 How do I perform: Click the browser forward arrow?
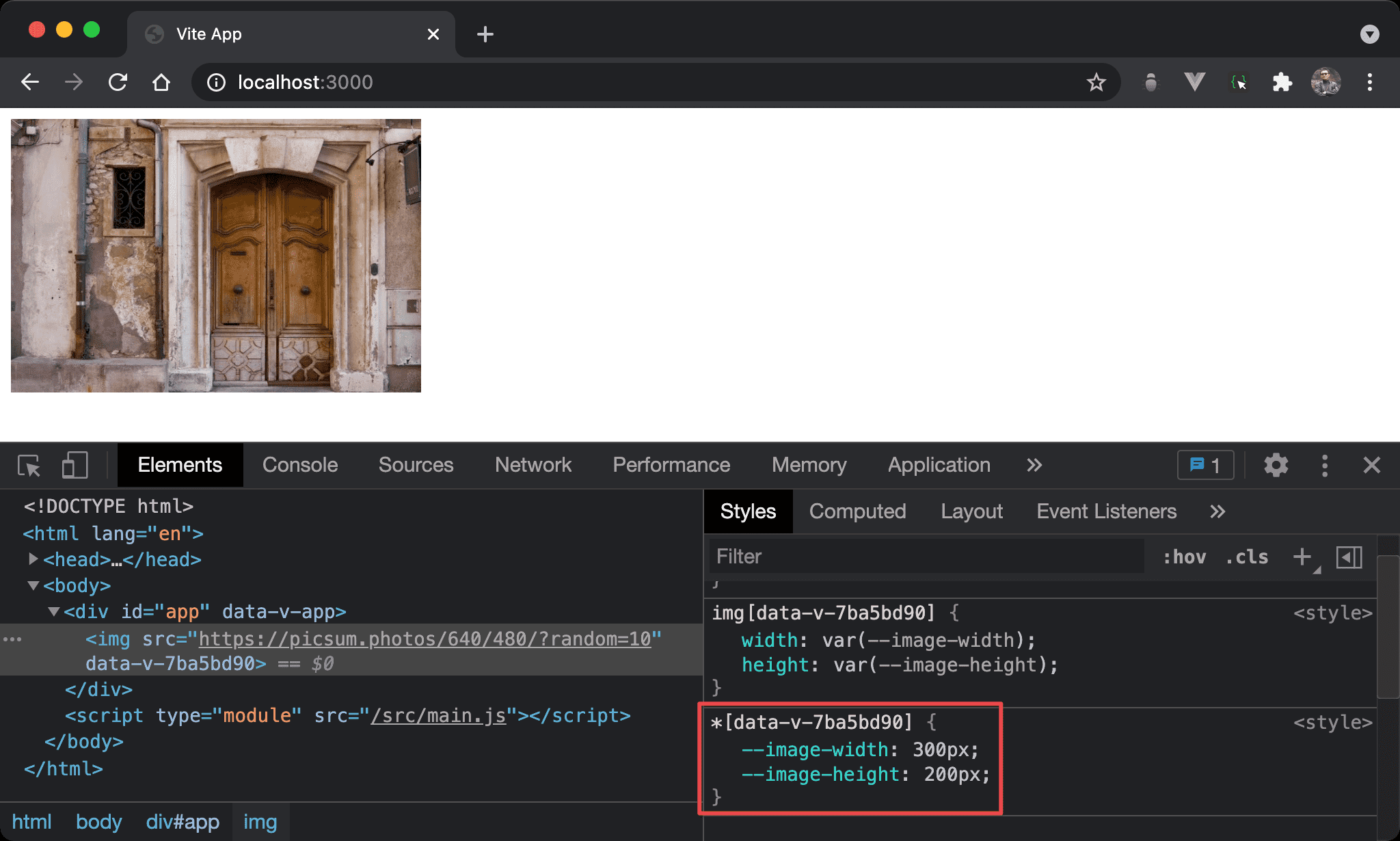(74, 82)
